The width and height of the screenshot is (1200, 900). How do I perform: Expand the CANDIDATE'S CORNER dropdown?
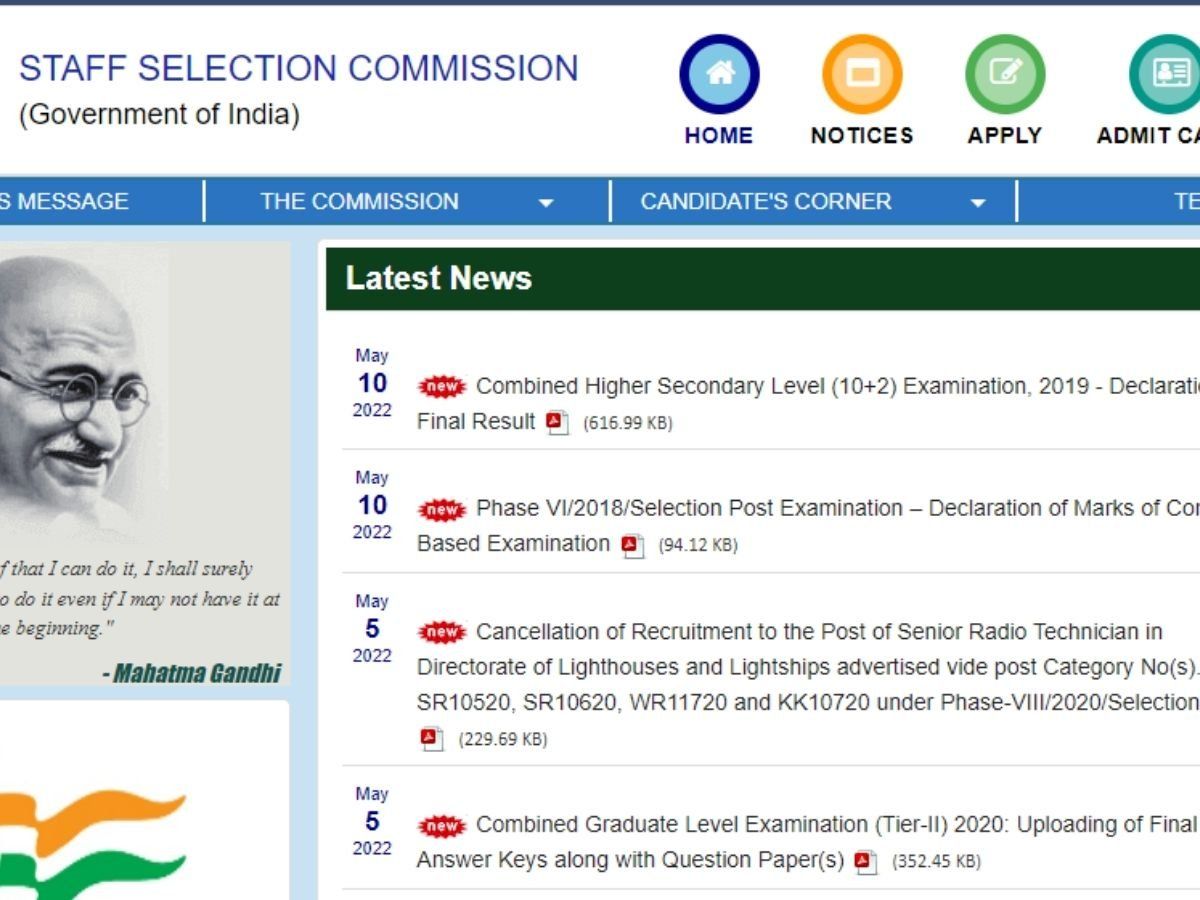765,201
